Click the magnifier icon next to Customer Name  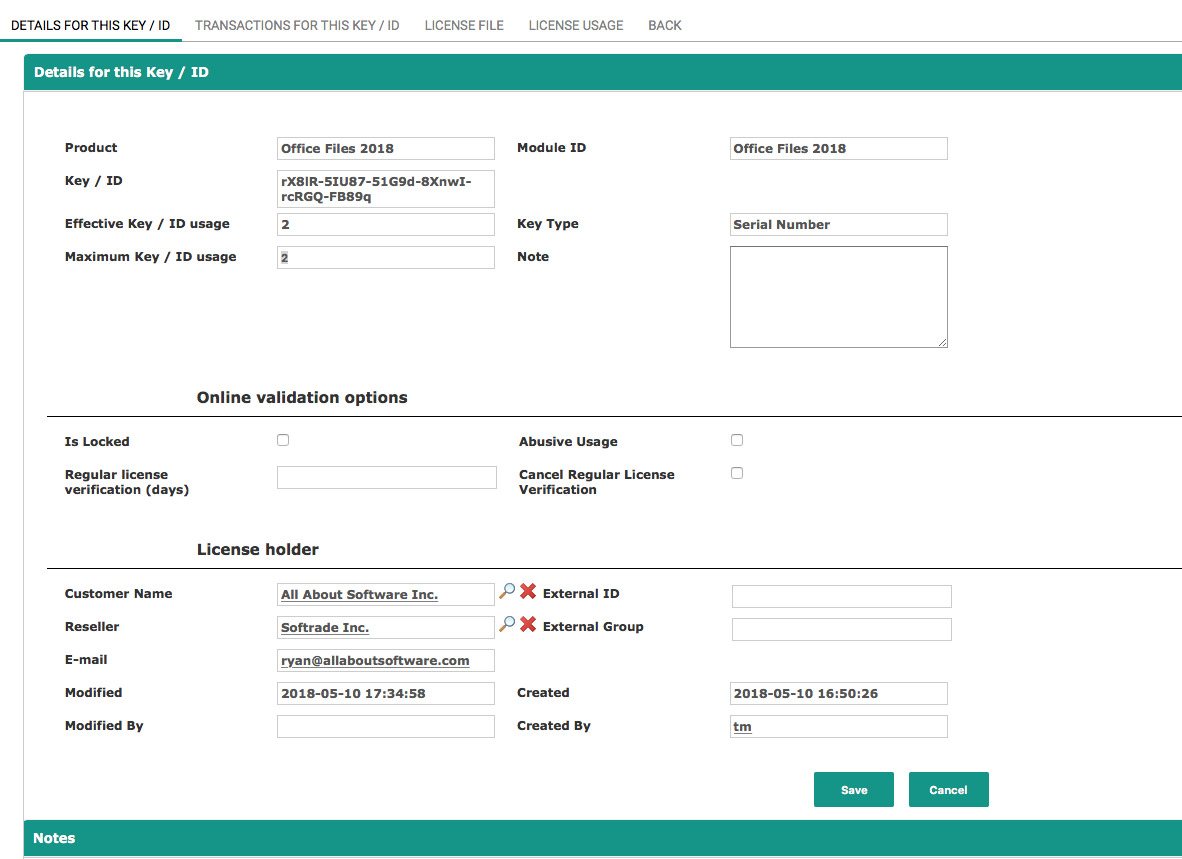507,592
